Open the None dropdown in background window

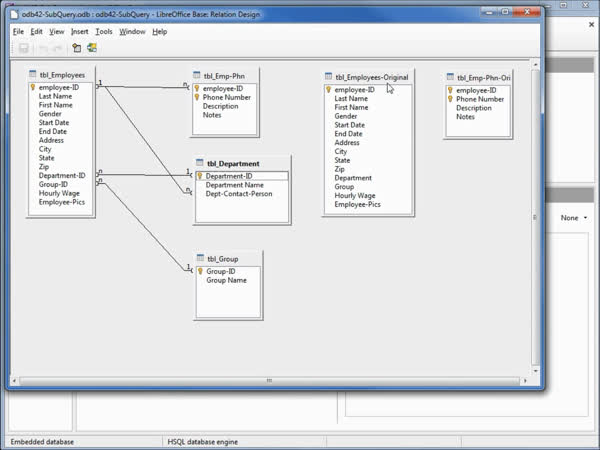coord(574,218)
